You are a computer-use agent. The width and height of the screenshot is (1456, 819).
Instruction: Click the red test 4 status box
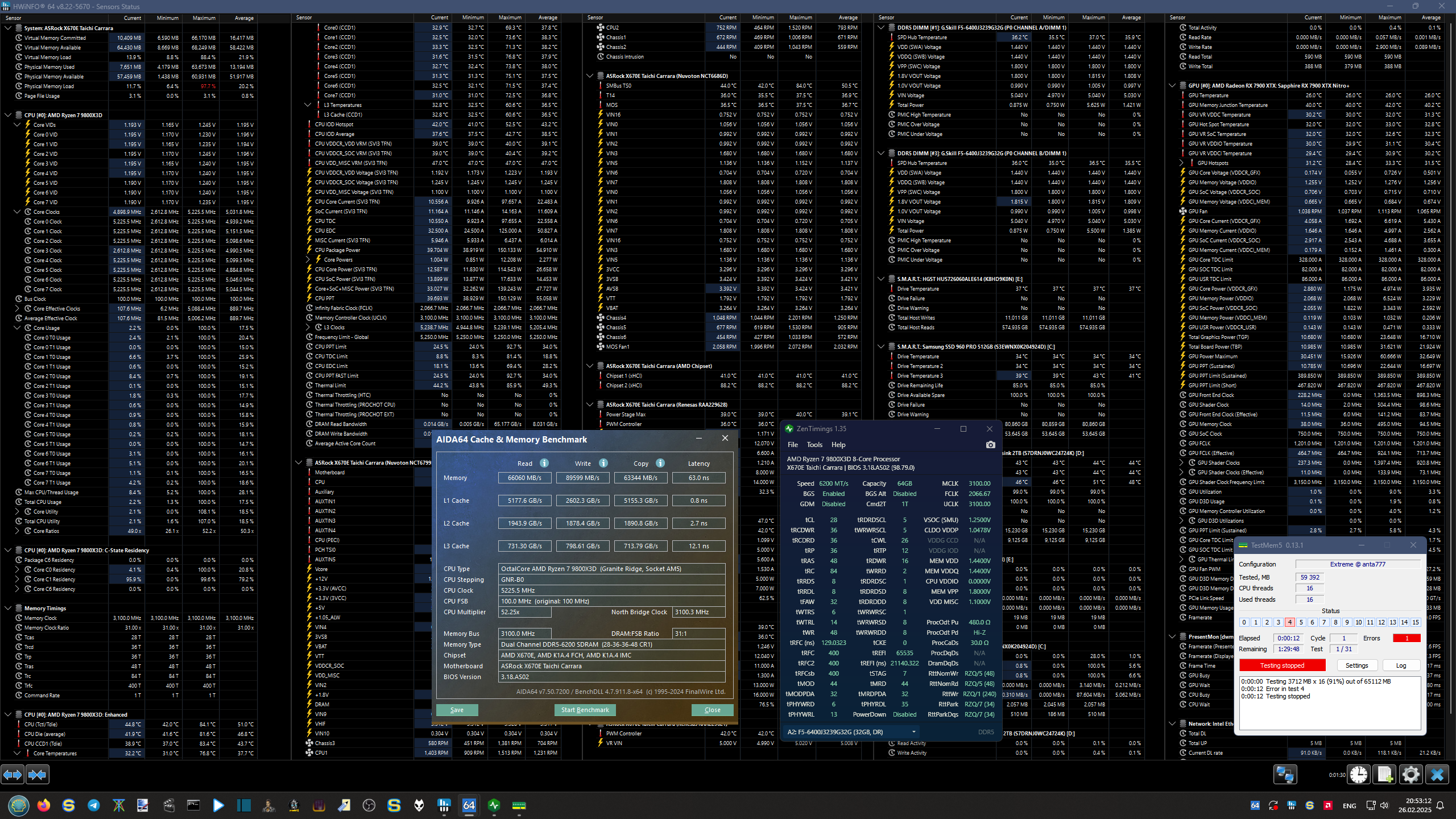pos(1289,622)
